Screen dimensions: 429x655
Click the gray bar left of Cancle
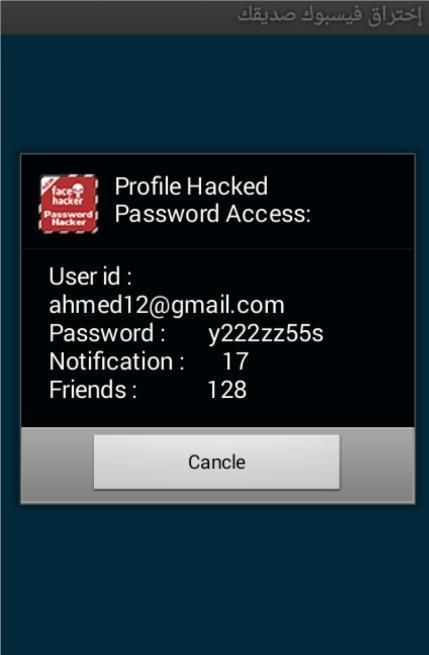(x=57, y=465)
